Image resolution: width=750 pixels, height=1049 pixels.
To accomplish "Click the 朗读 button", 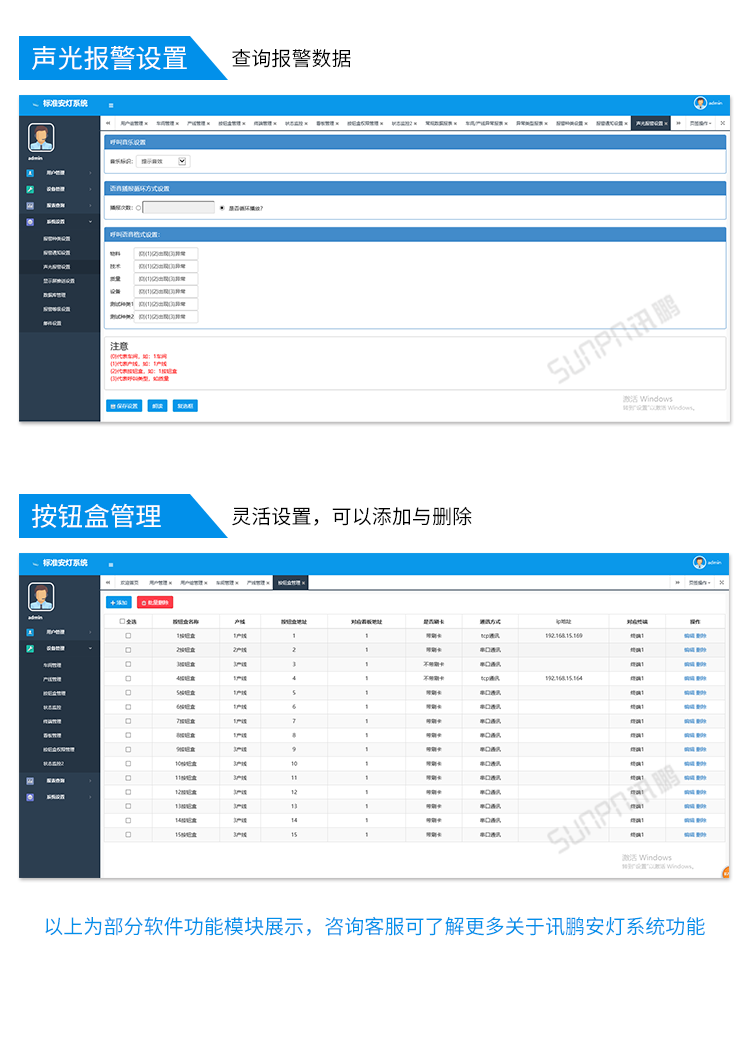I will [157, 406].
